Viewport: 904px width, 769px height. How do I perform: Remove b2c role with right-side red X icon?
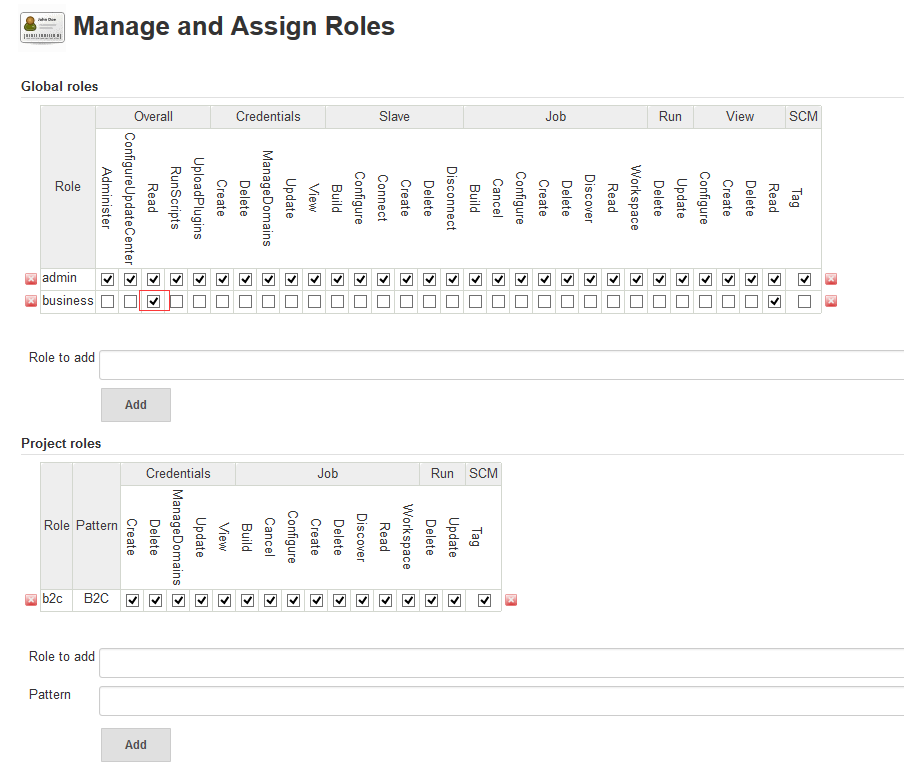point(511,600)
